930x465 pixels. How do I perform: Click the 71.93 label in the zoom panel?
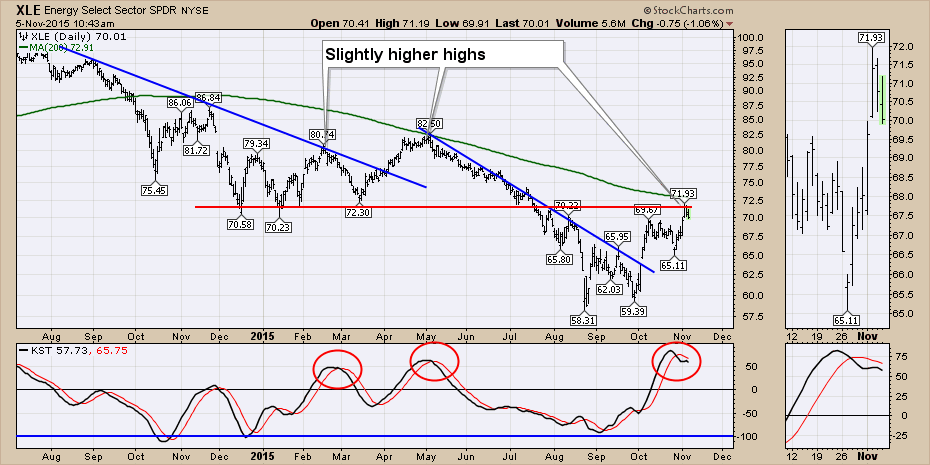tap(870, 38)
